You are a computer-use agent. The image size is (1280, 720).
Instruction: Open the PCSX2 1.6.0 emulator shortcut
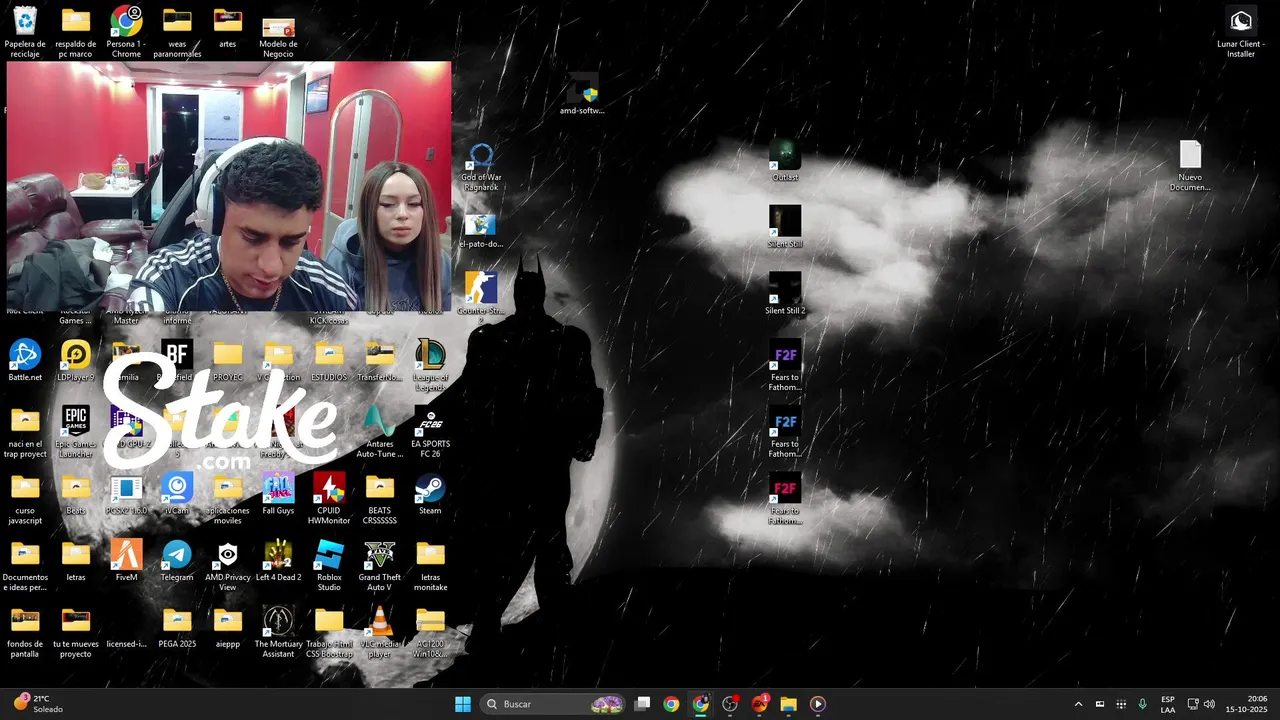click(126, 494)
